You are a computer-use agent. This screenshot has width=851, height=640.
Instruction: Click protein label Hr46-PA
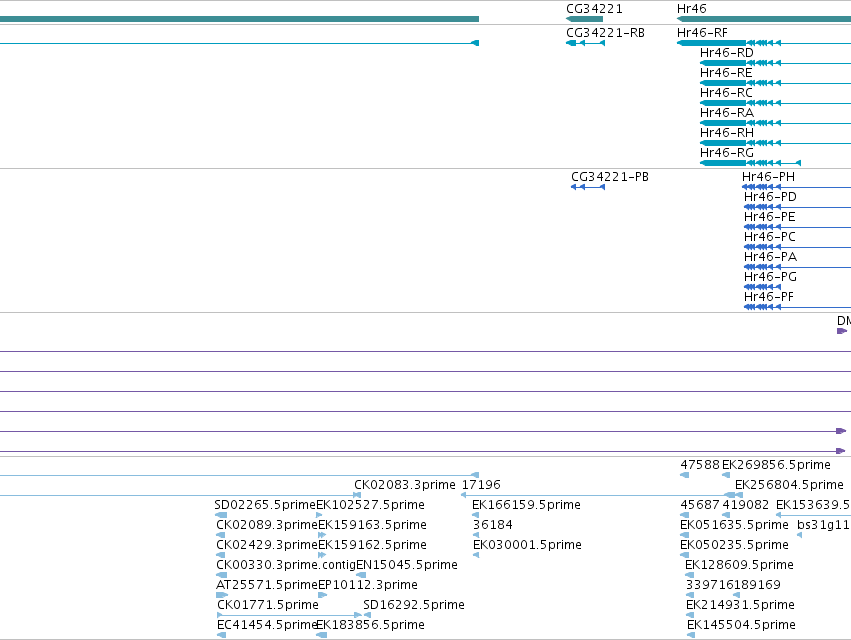[x=770, y=257]
